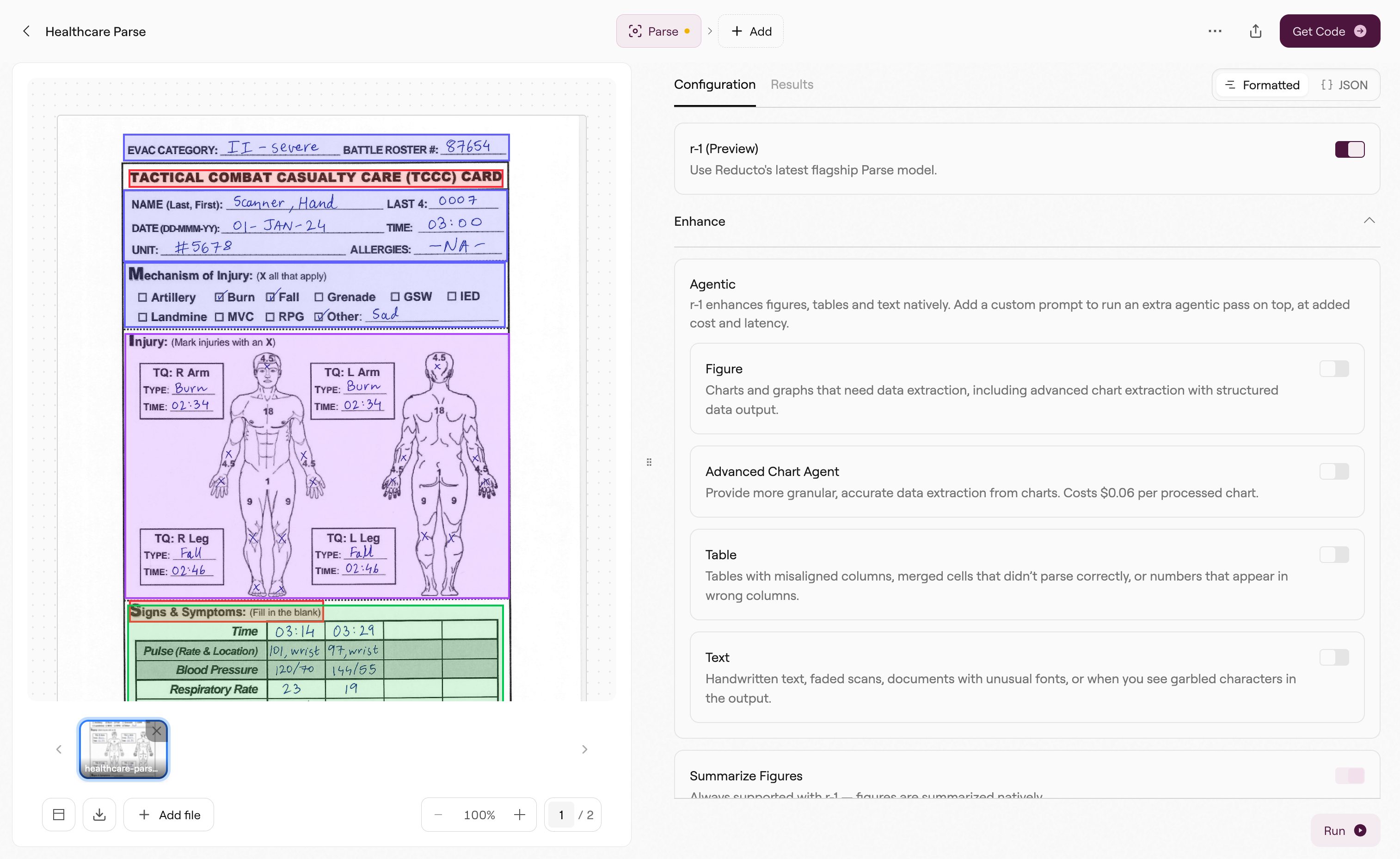Switch to the Results tab
The height and width of the screenshot is (859, 1400).
[x=792, y=85]
